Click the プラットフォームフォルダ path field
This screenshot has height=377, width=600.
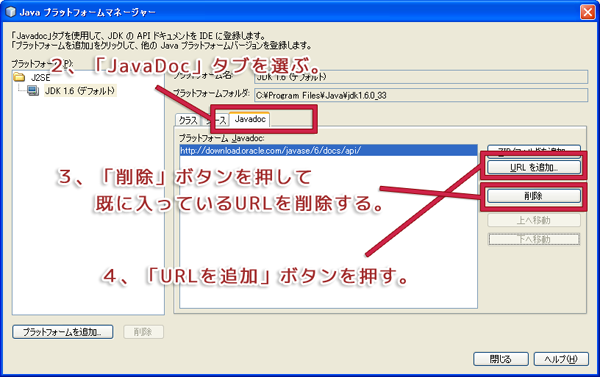[421, 95]
